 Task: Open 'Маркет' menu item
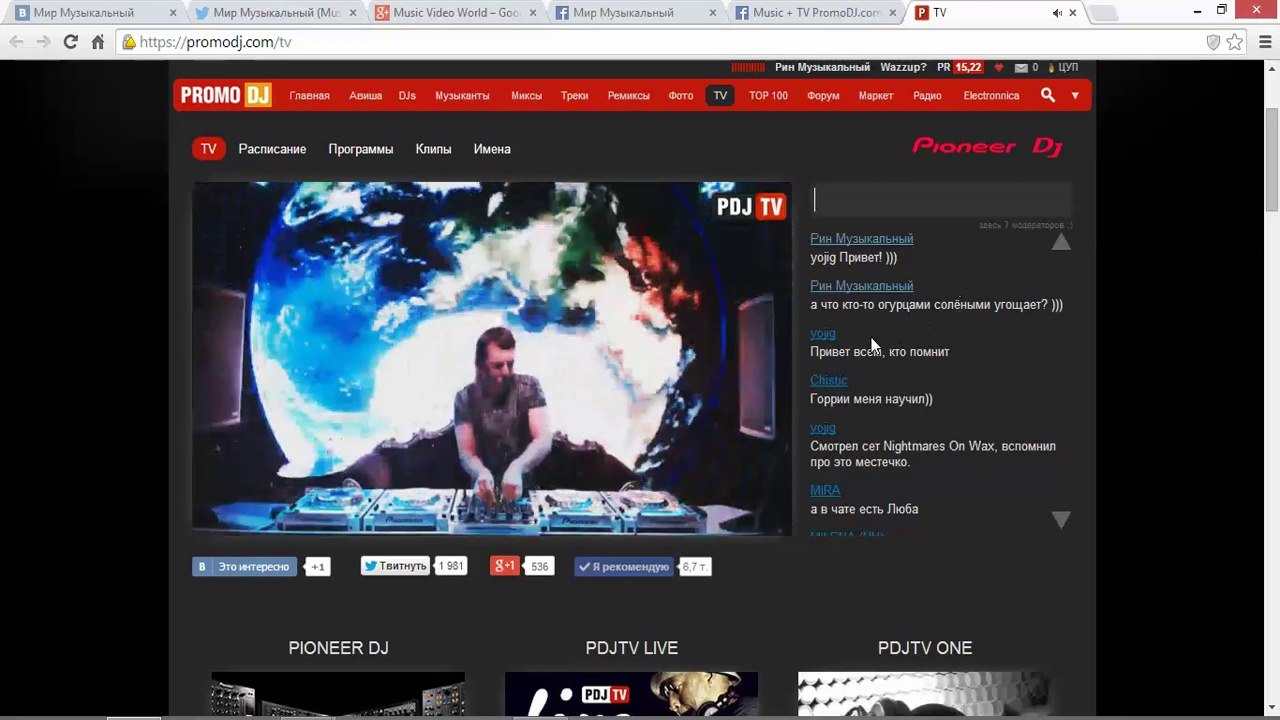point(875,96)
